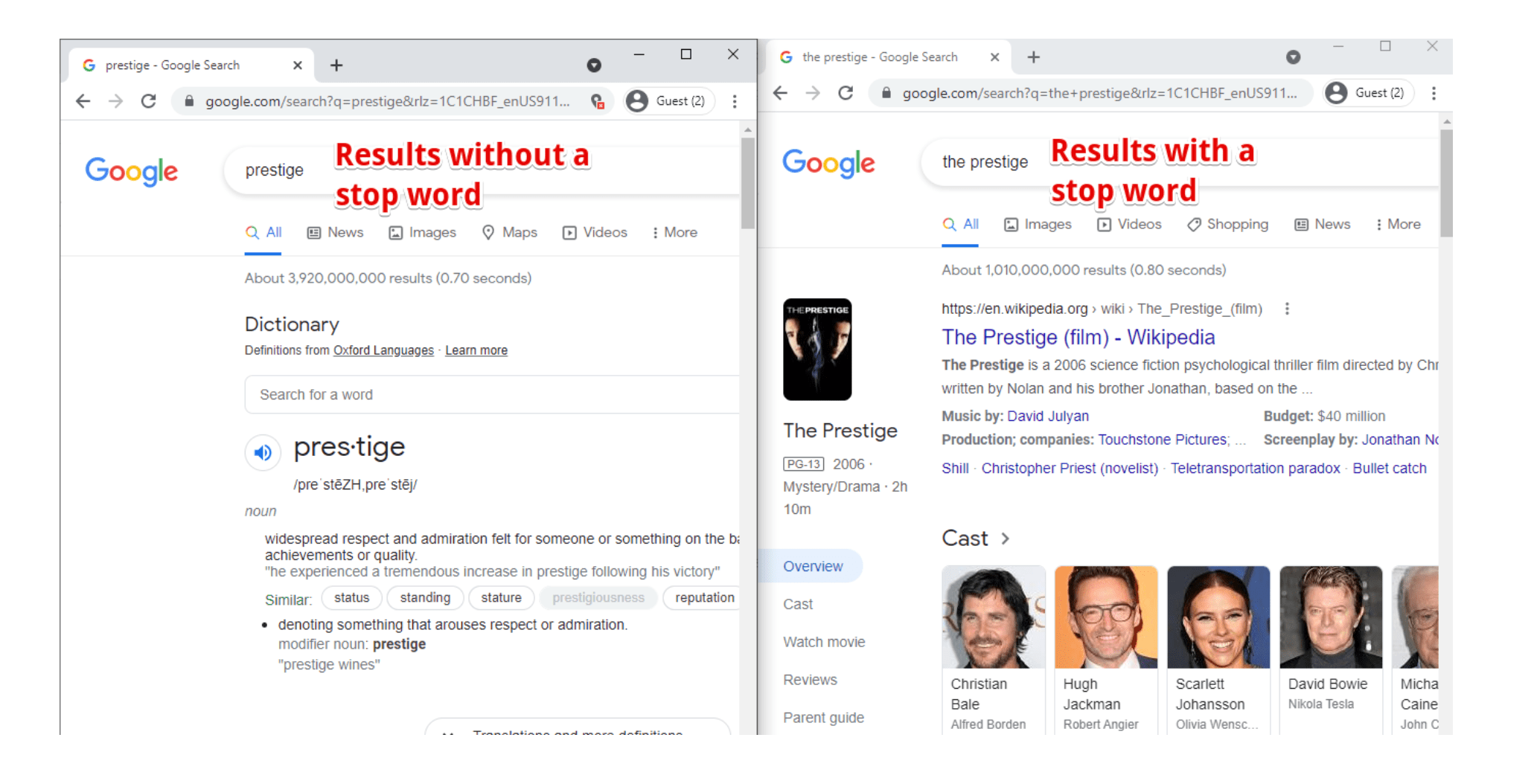Select Images tab in left search results
This screenshot has height=784, width=1534.
423,233
